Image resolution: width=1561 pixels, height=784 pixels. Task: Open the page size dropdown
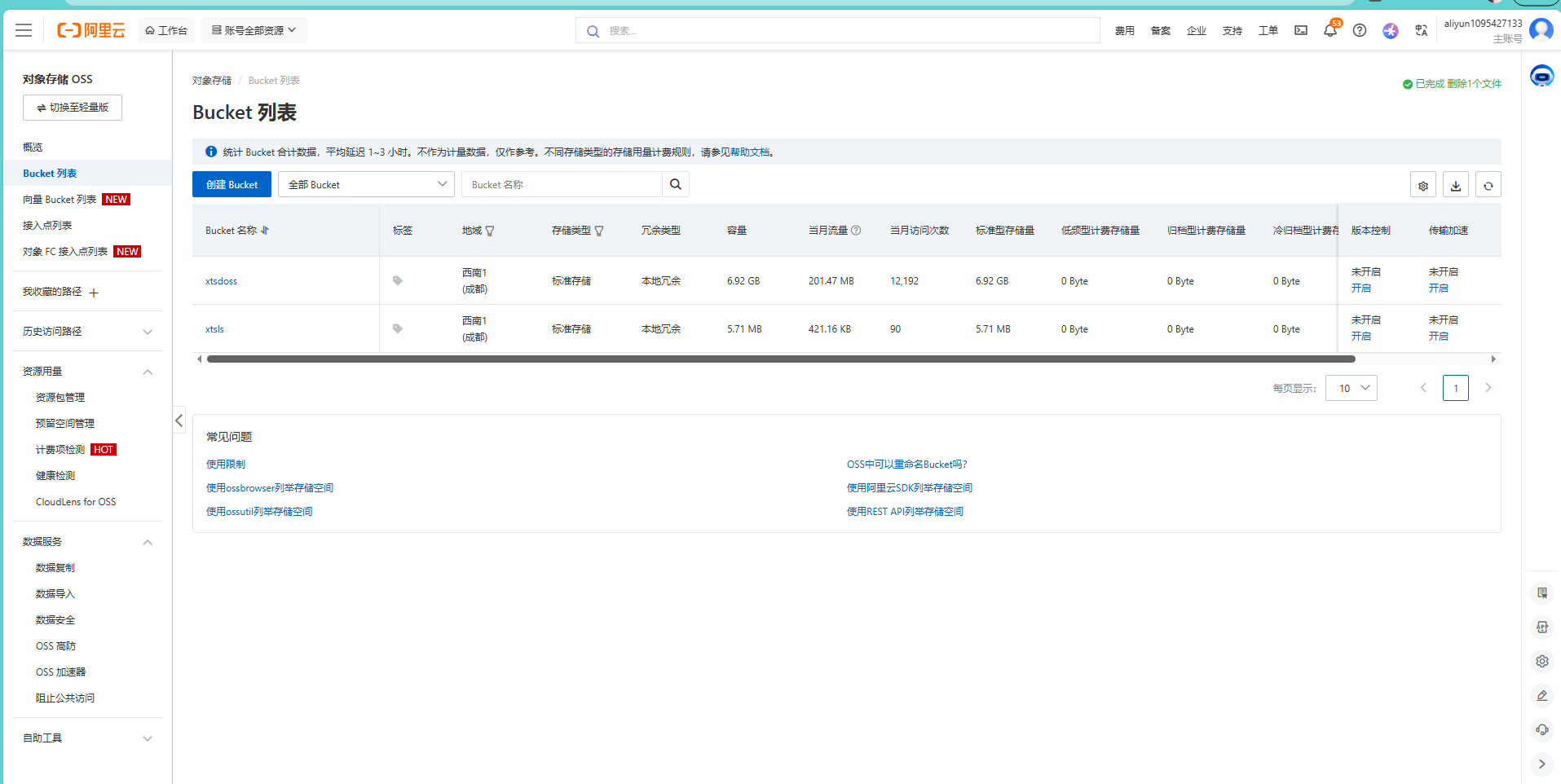[x=1352, y=388]
